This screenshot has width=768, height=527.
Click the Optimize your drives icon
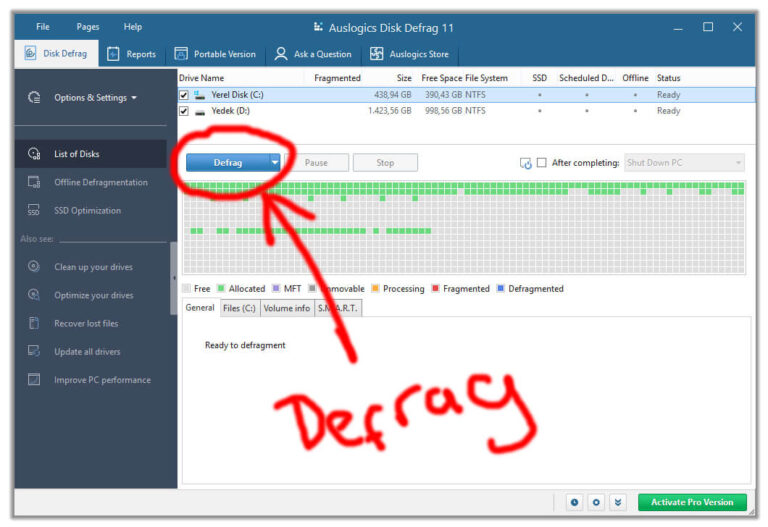[x=34, y=295]
